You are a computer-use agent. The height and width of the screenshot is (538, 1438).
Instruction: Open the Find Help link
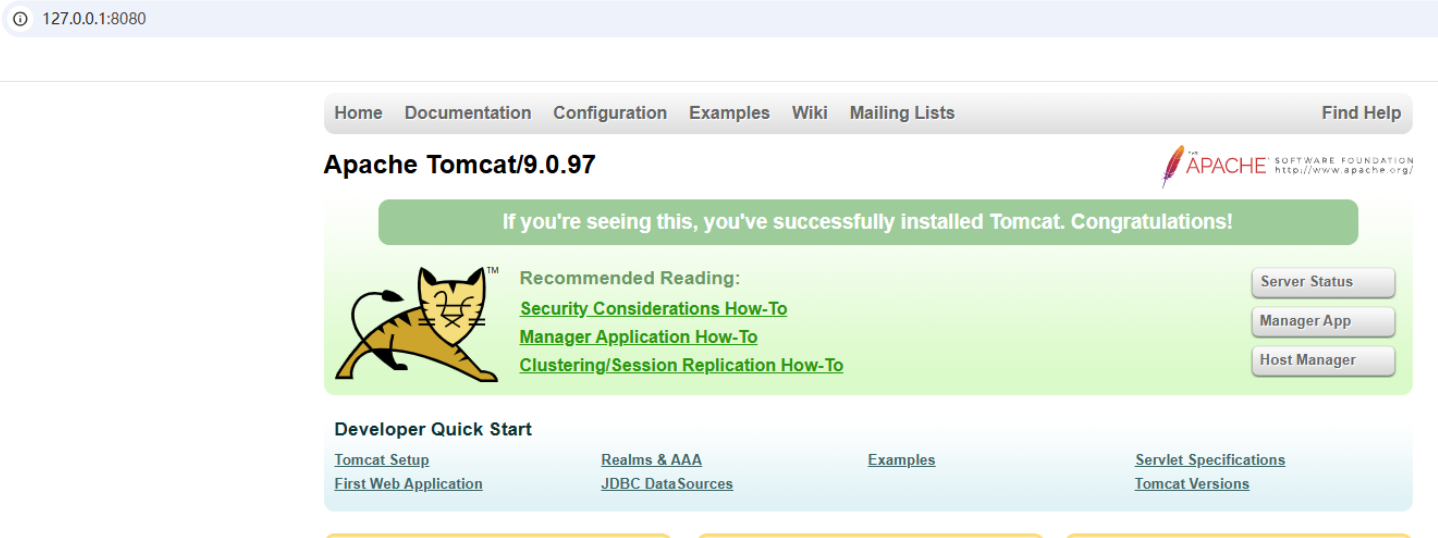(1361, 113)
